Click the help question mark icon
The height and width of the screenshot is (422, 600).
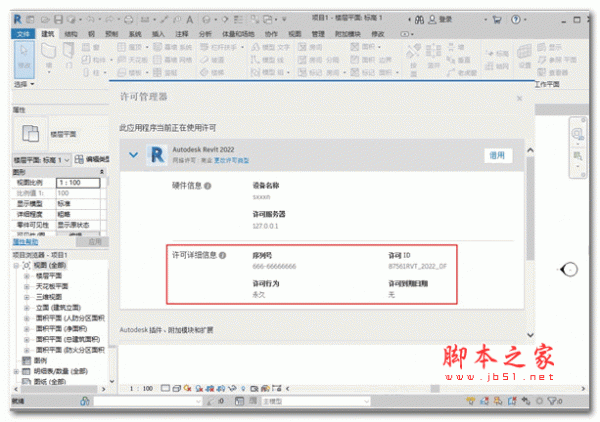click(x=516, y=19)
